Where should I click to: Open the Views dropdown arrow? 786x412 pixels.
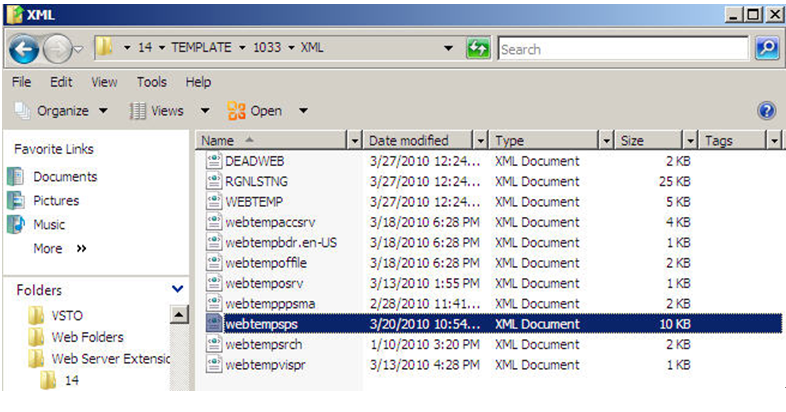click(205, 111)
